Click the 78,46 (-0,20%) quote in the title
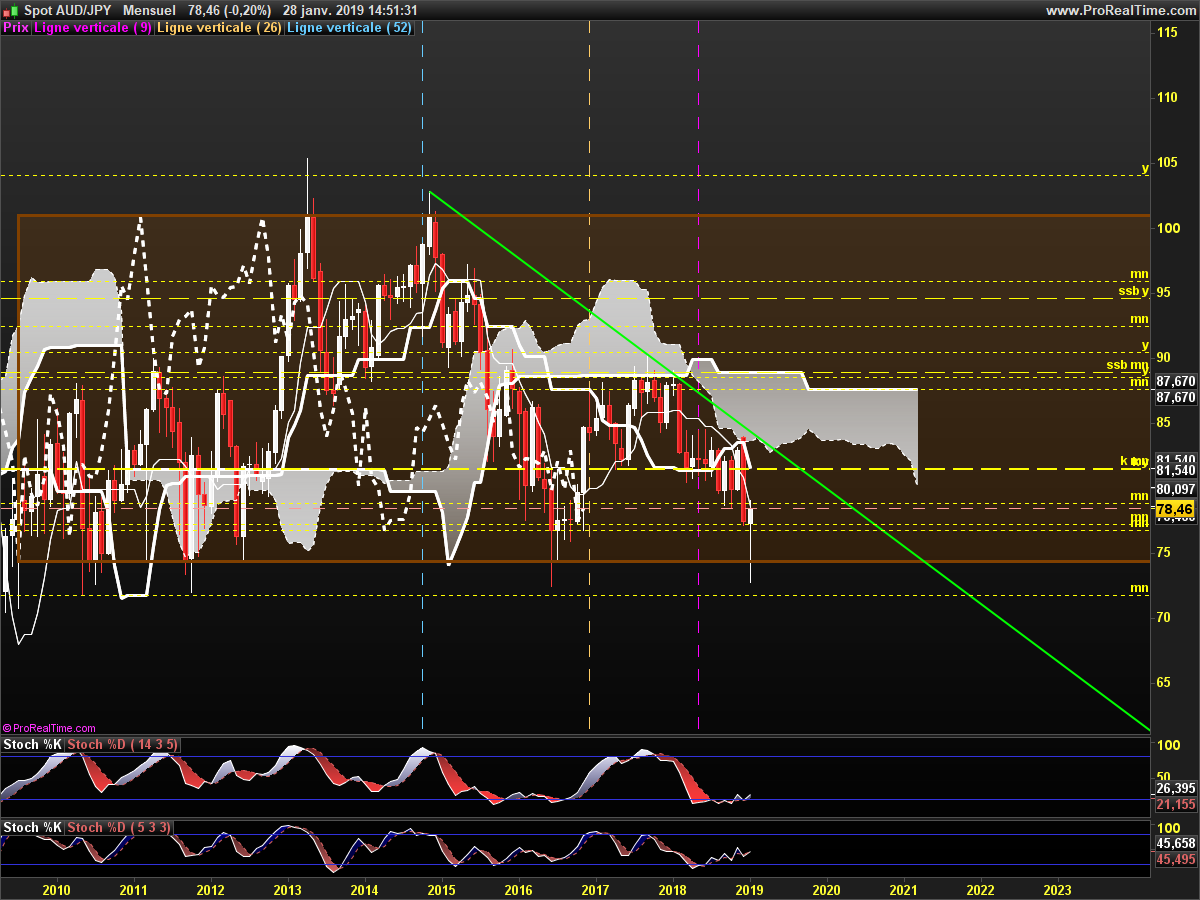 (230, 10)
